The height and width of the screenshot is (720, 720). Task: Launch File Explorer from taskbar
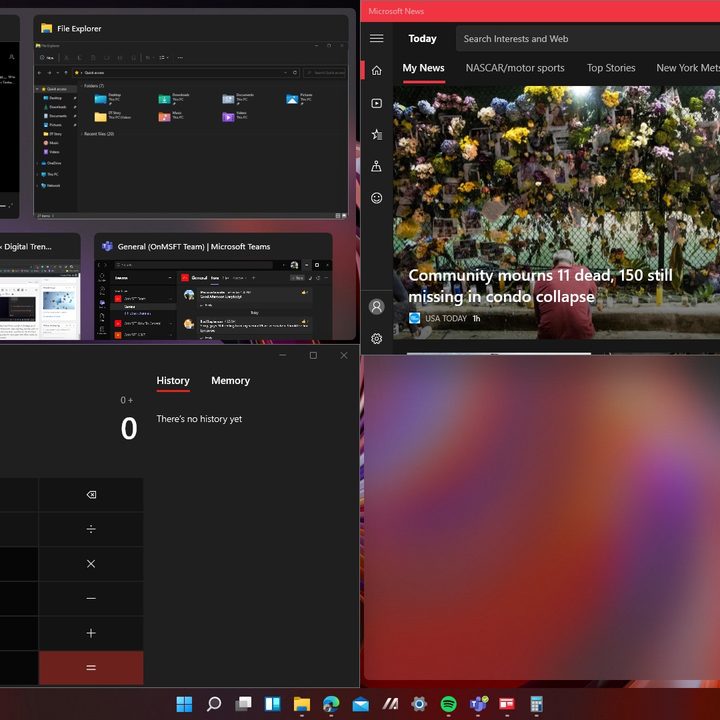tap(302, 703)
